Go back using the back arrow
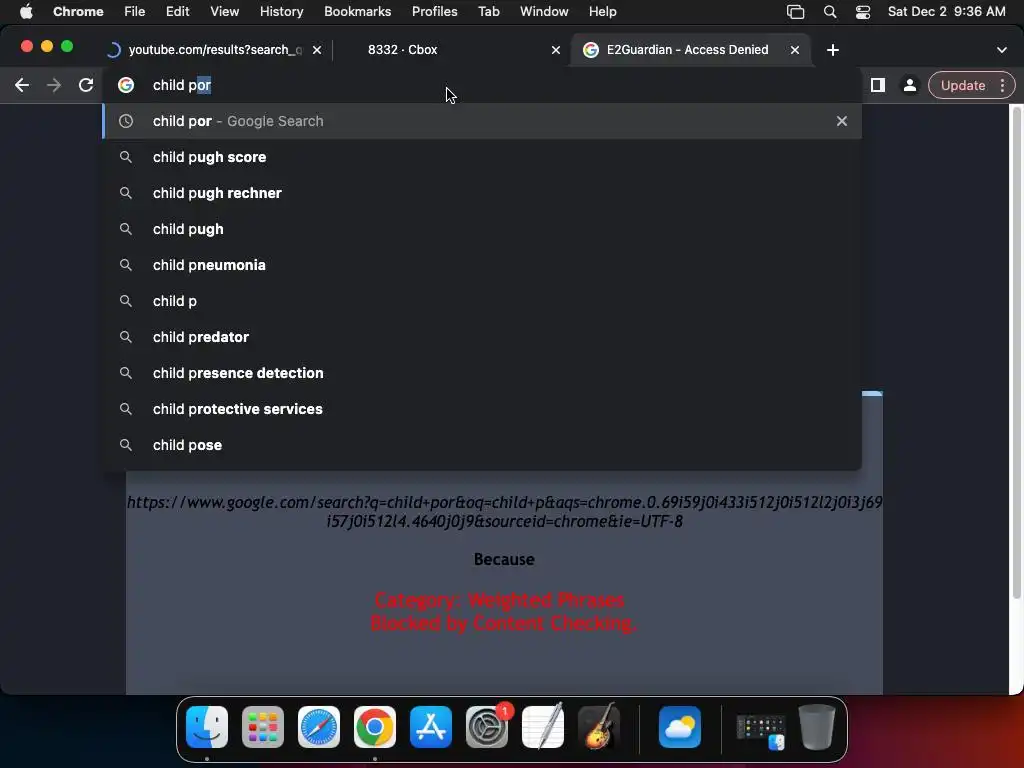Viewport: 1024px width, 768px height. pos(22,86)
